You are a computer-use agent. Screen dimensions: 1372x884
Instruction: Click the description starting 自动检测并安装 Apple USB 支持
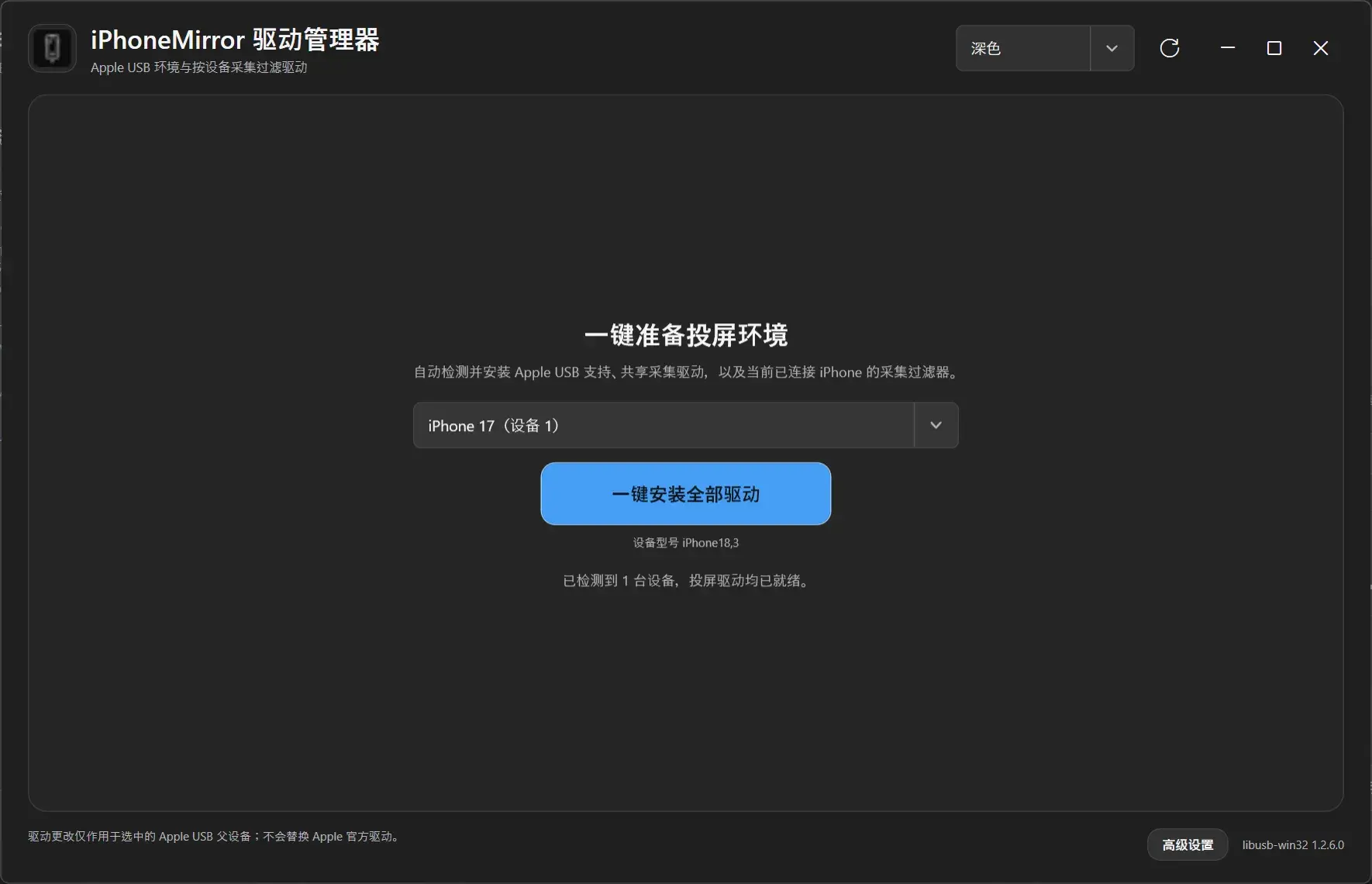(685, 372)
